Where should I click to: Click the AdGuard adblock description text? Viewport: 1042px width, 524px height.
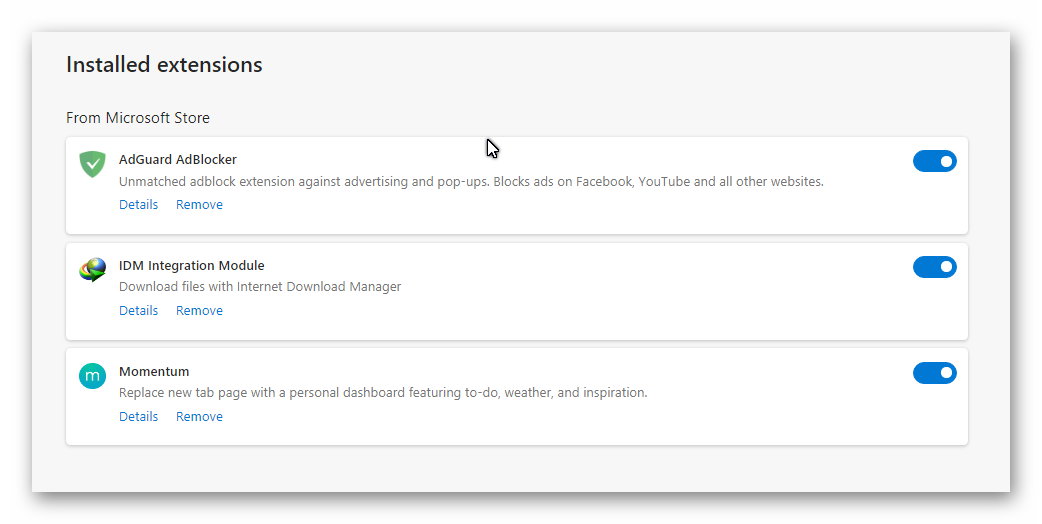[x=471, y=182]
